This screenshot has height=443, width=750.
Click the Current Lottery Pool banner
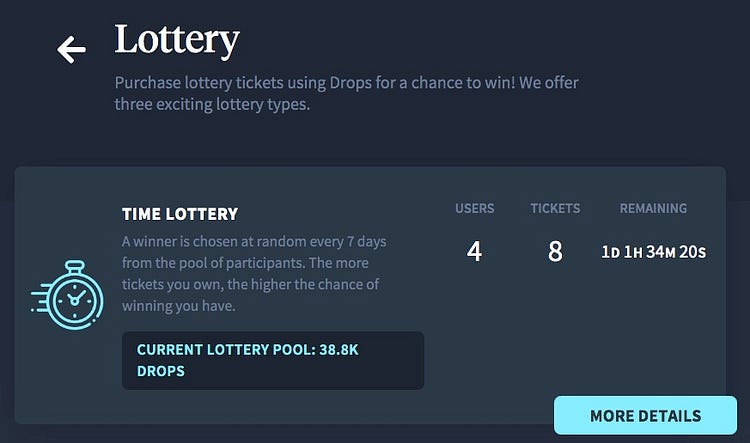pyautogui.click(x=273, y=360)
